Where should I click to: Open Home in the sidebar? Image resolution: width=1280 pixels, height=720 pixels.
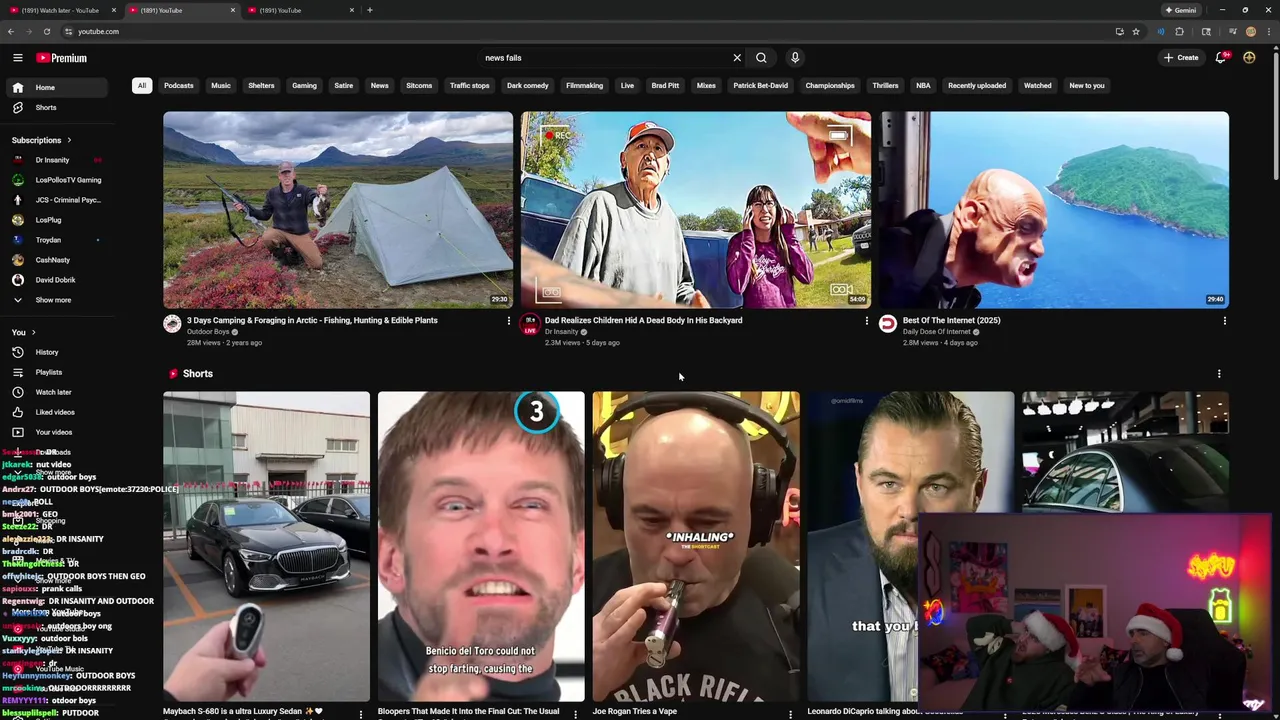(58, 87)
